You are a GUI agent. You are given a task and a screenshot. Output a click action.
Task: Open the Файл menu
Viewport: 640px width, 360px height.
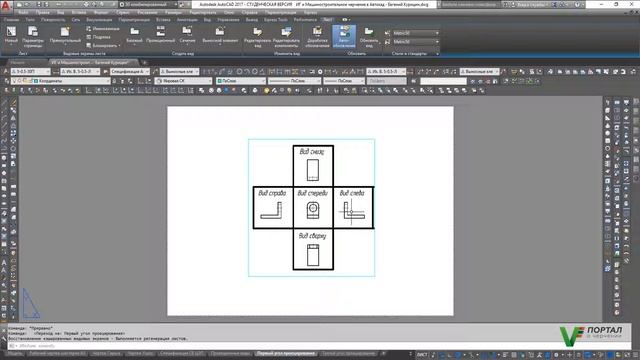click(23, 13)
